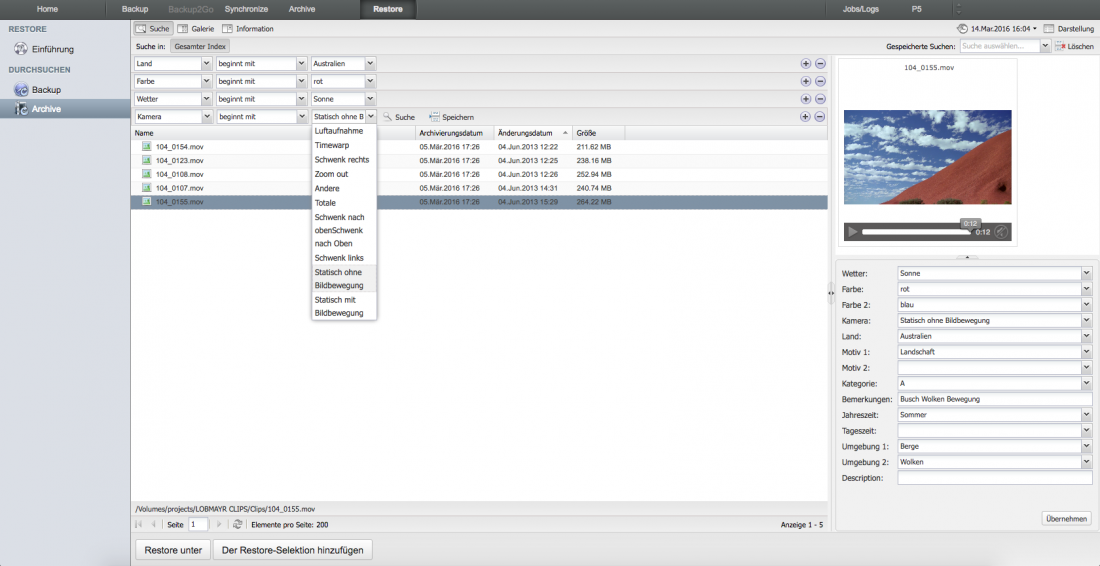
Task: Choose 'Luftaufnahme' from the open Kamera list
Action: pos(338,131)
